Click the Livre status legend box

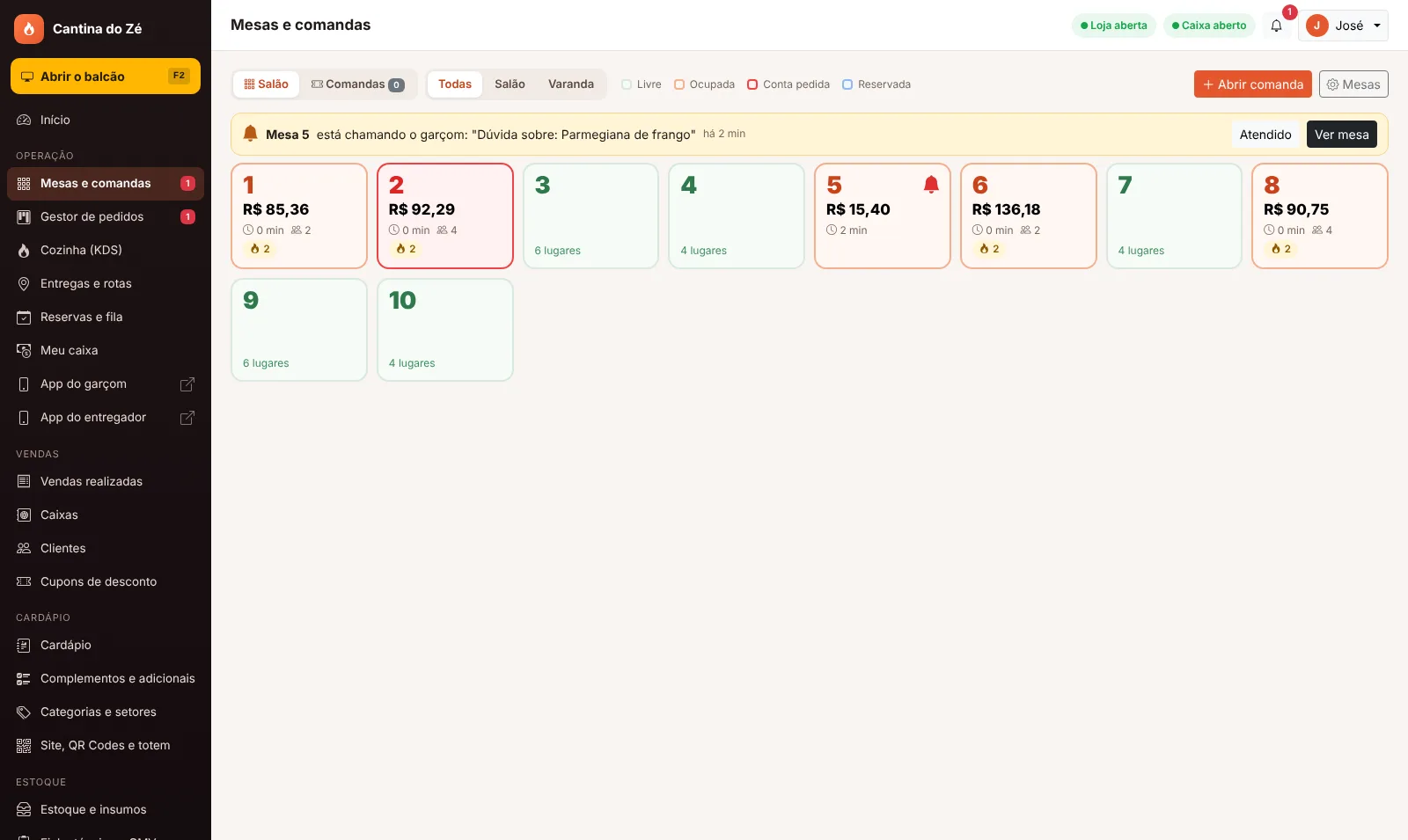tap(627, 84)
